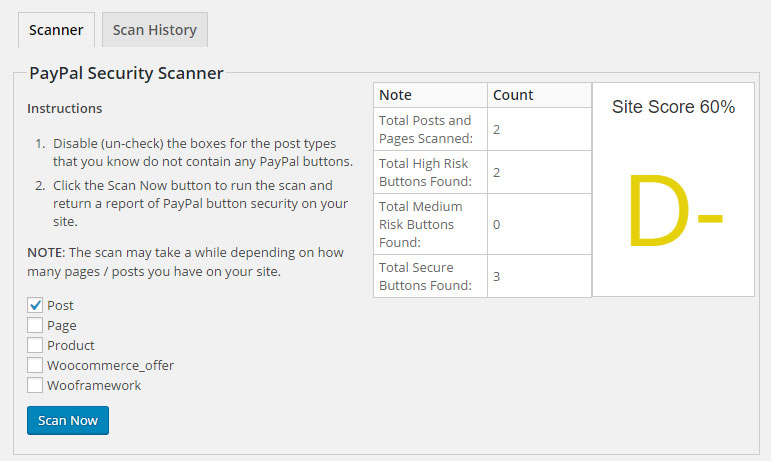Click the yellow D- grade
This screenshot has width=771, height=461.
tap(675, 210)
